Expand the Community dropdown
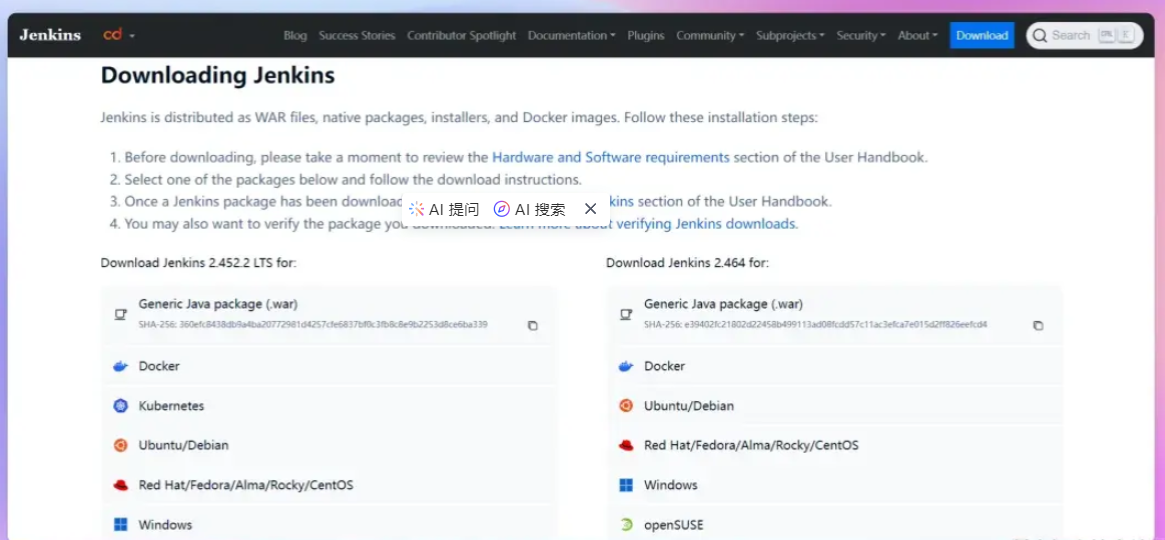 coord(710,36)
